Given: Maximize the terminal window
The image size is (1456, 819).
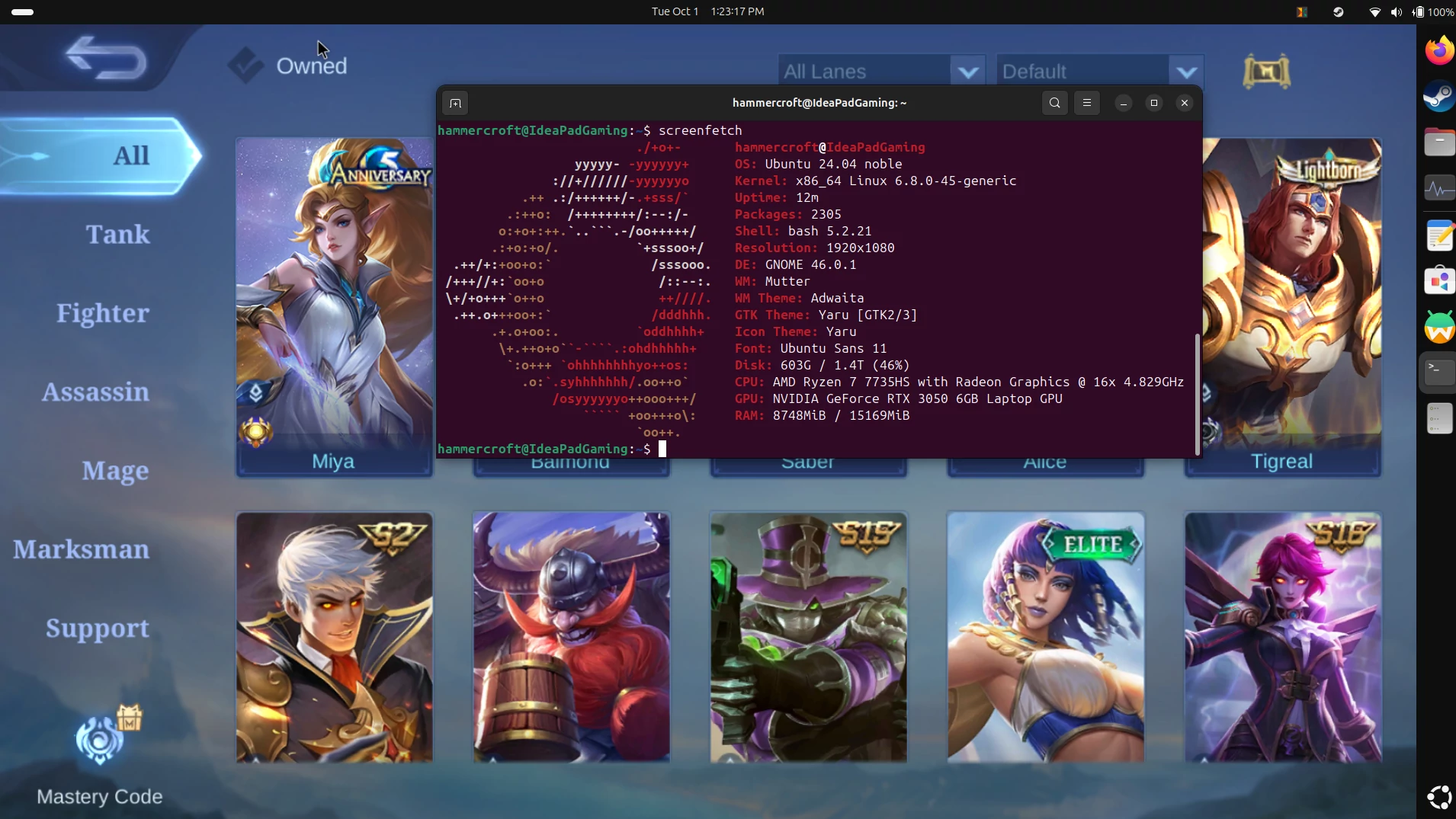Looking at the screenshot, I should click(1154, 103).
